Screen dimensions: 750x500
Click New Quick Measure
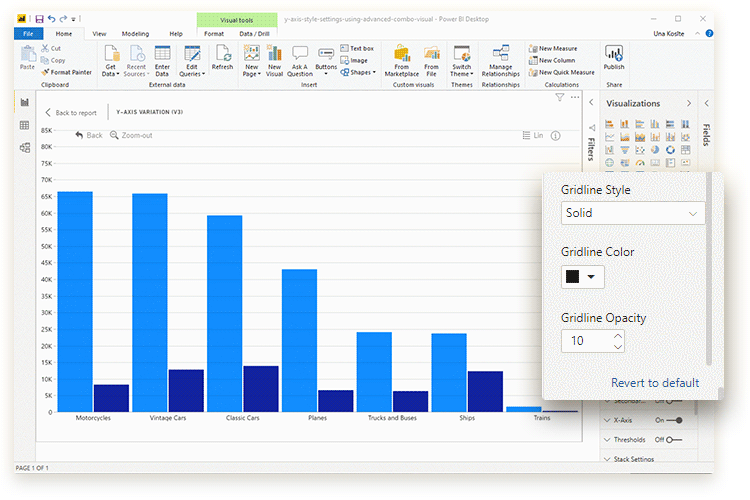coord(562,72)
